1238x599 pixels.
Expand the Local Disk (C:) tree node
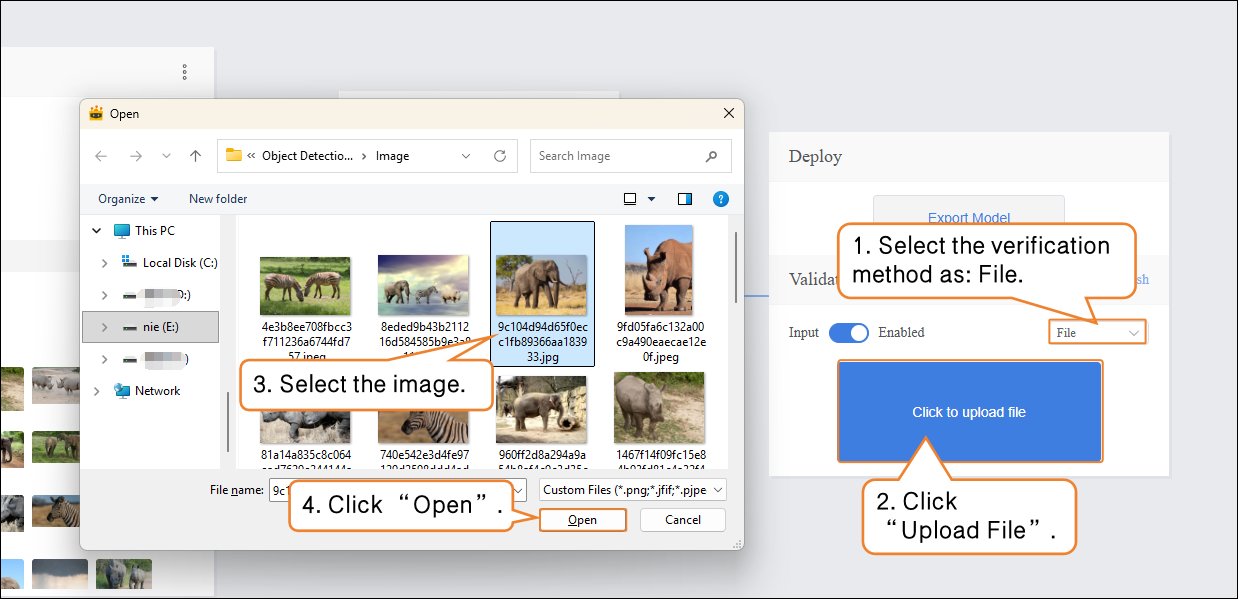[x=104, y=263]
